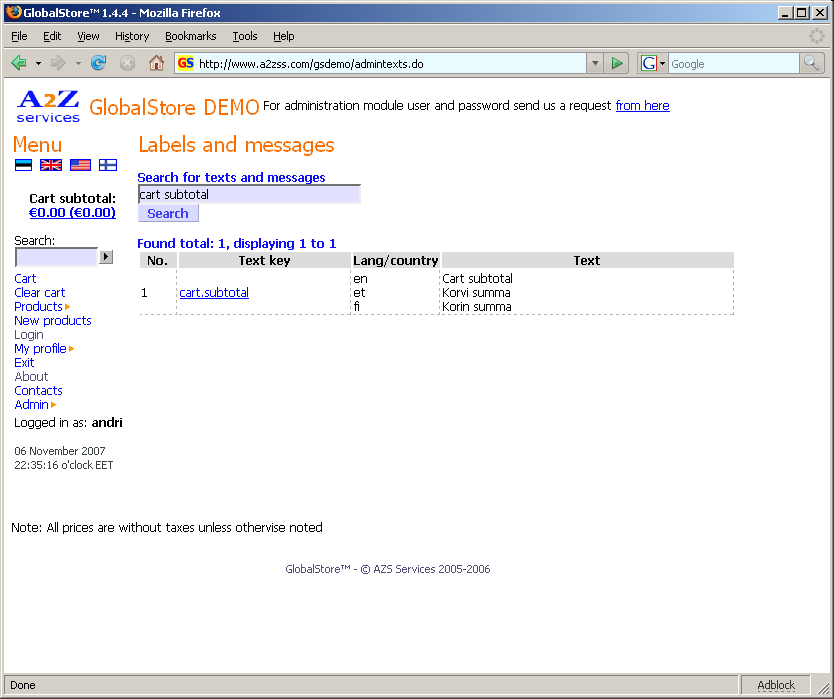834x699 pixels.
Task: Go to the Firefox home page
Action: click(x=156, y=63)
